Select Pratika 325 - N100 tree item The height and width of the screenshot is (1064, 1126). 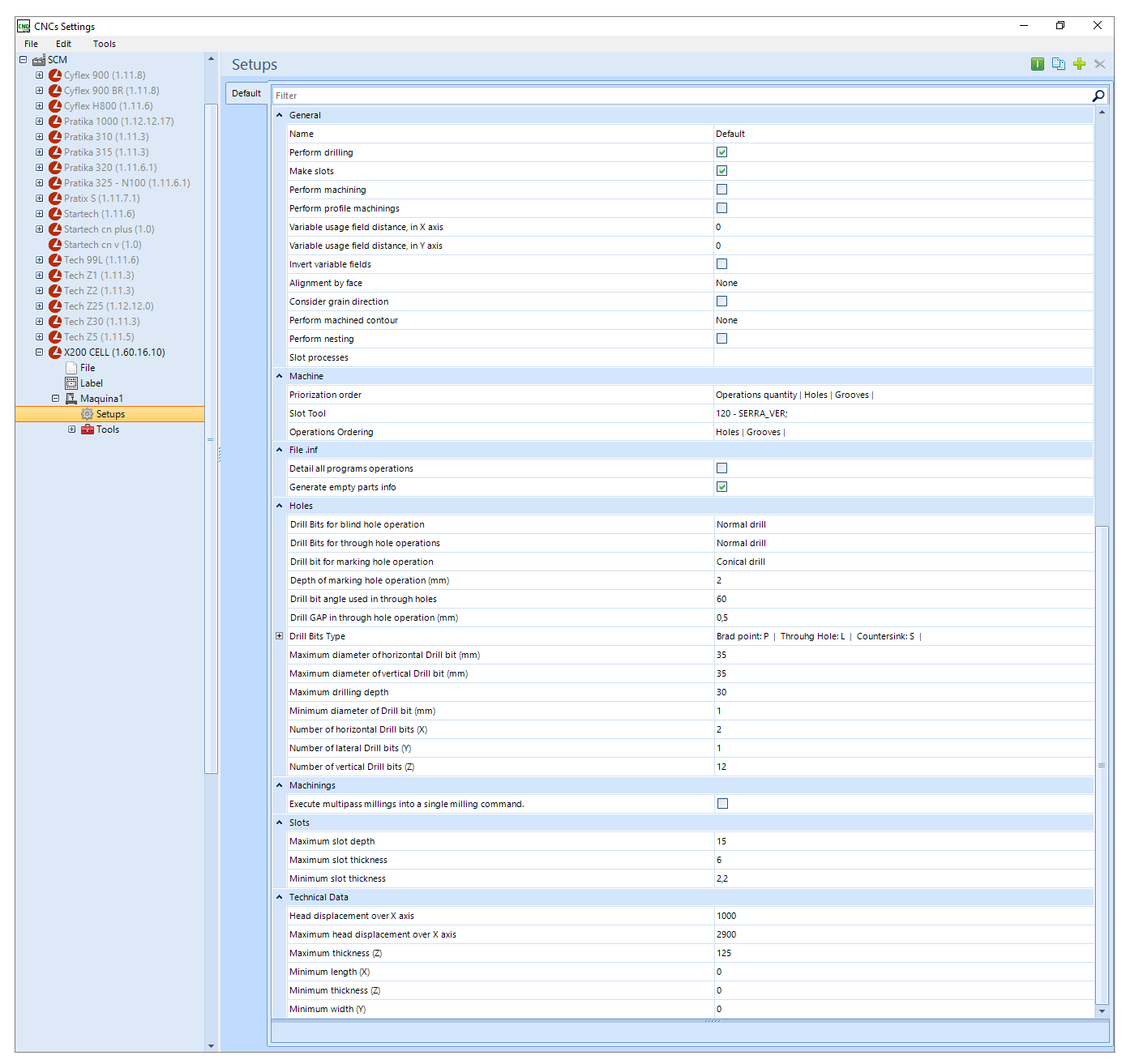click(x=127, y=183)
